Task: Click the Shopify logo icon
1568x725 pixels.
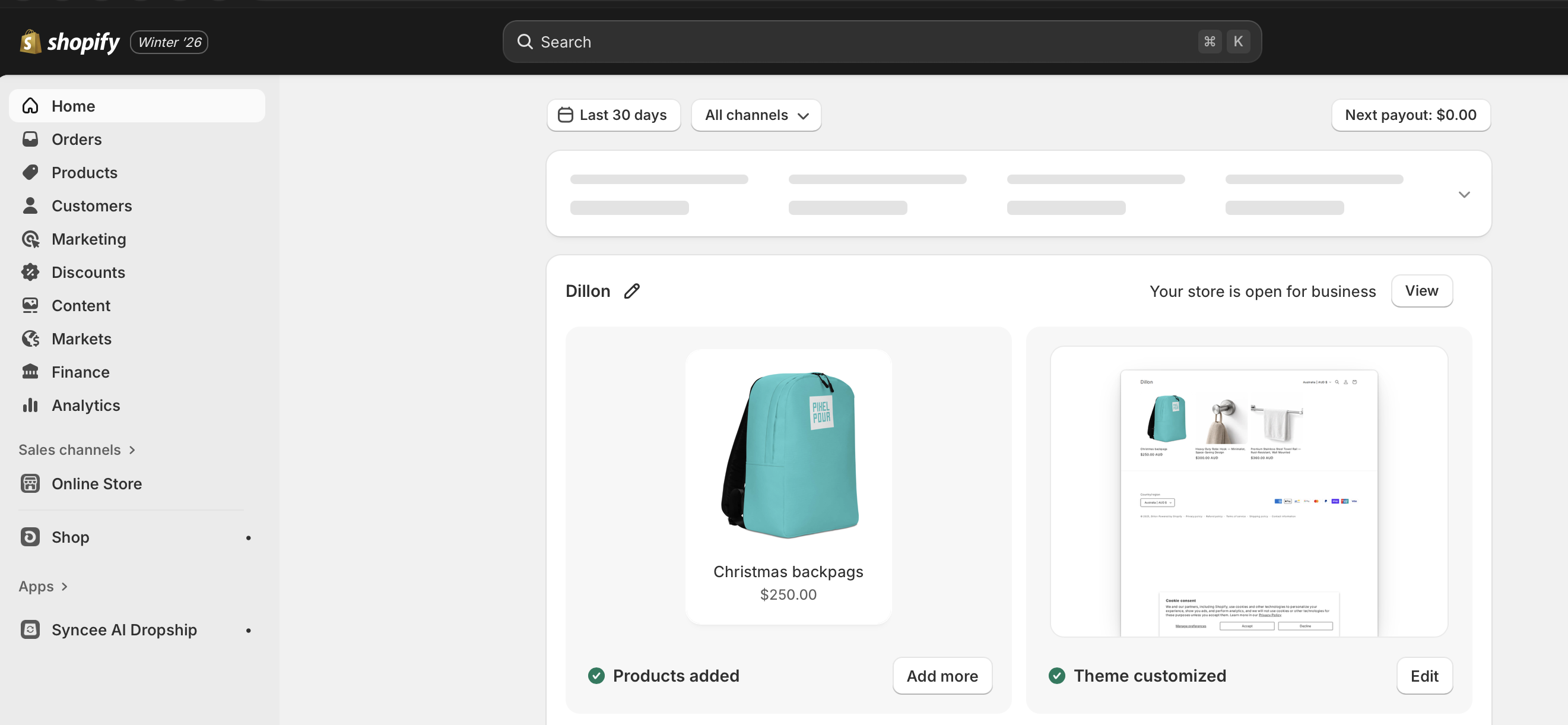Action: pos(30,42)
